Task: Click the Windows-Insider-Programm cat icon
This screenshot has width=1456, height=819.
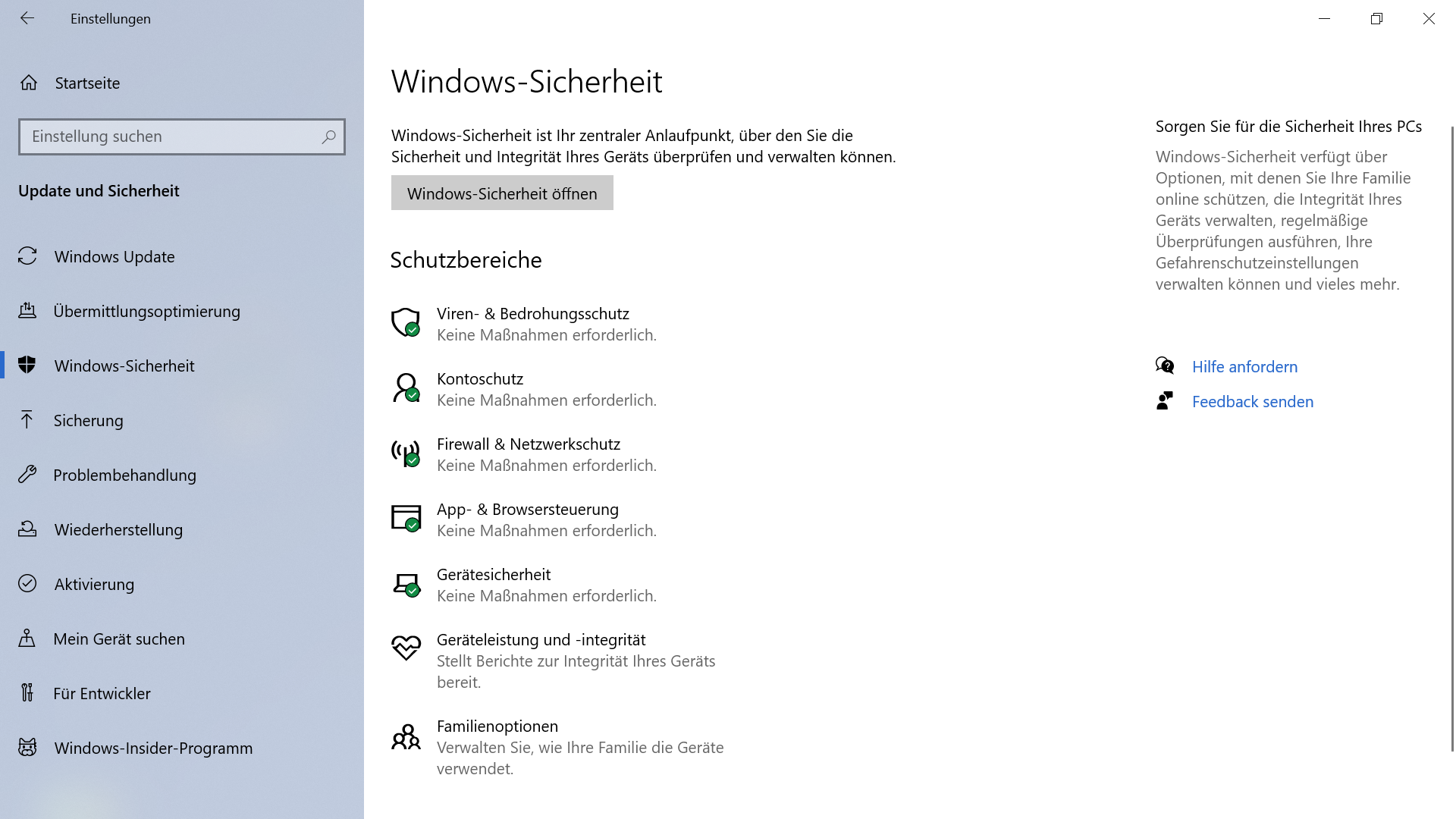Action: point(27,748)
